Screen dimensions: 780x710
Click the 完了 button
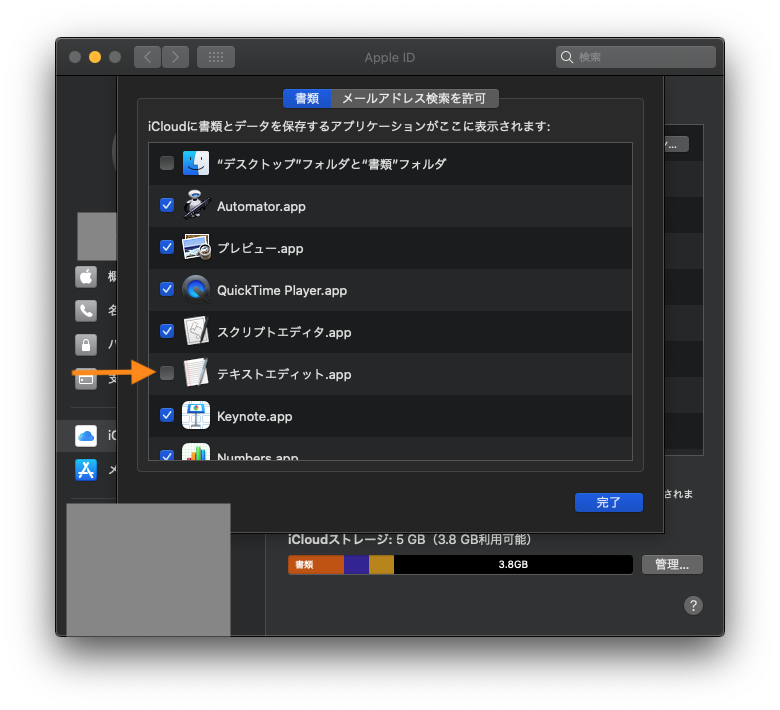608,503
